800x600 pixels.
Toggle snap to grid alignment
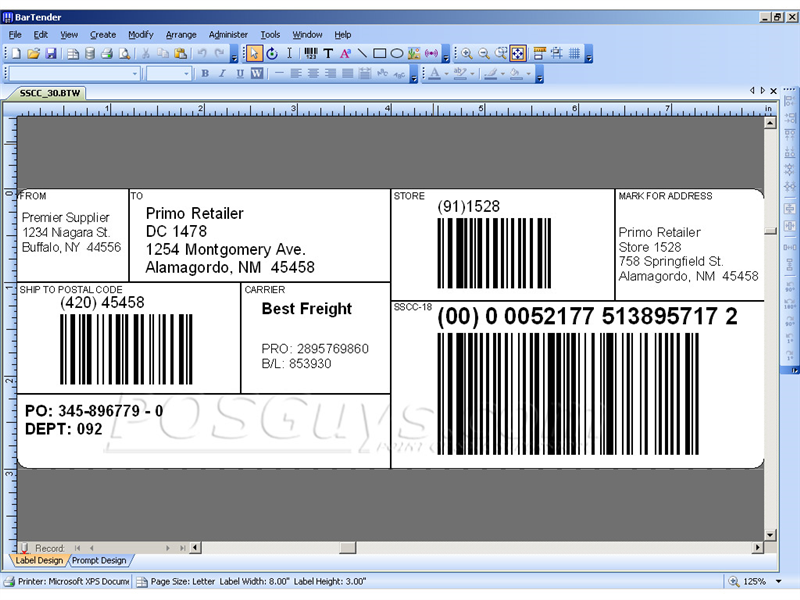[557, 54]
